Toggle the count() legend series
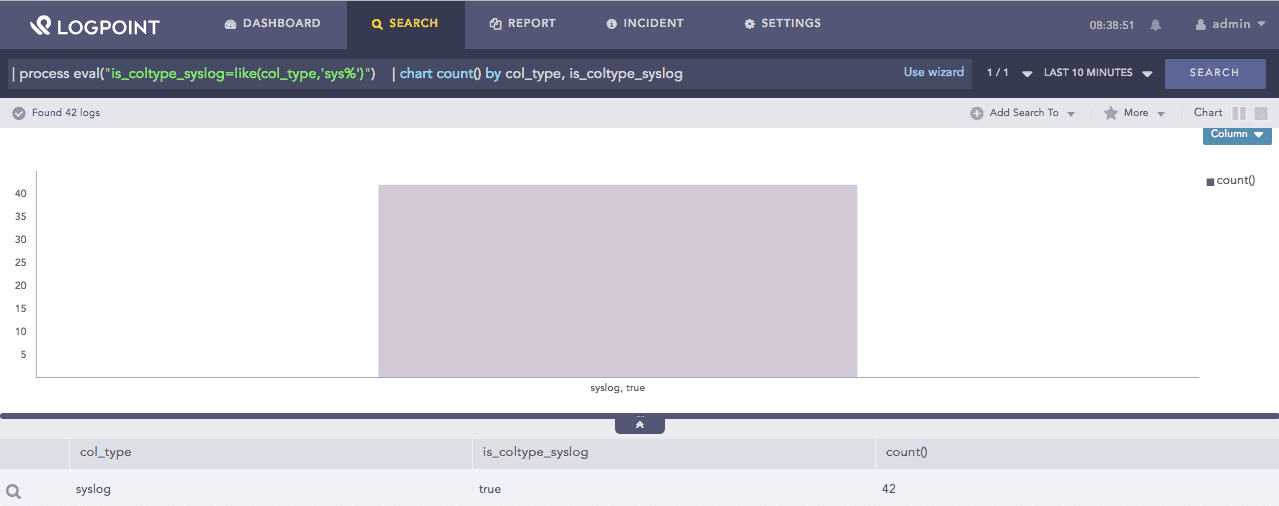 pos(1230,181)
